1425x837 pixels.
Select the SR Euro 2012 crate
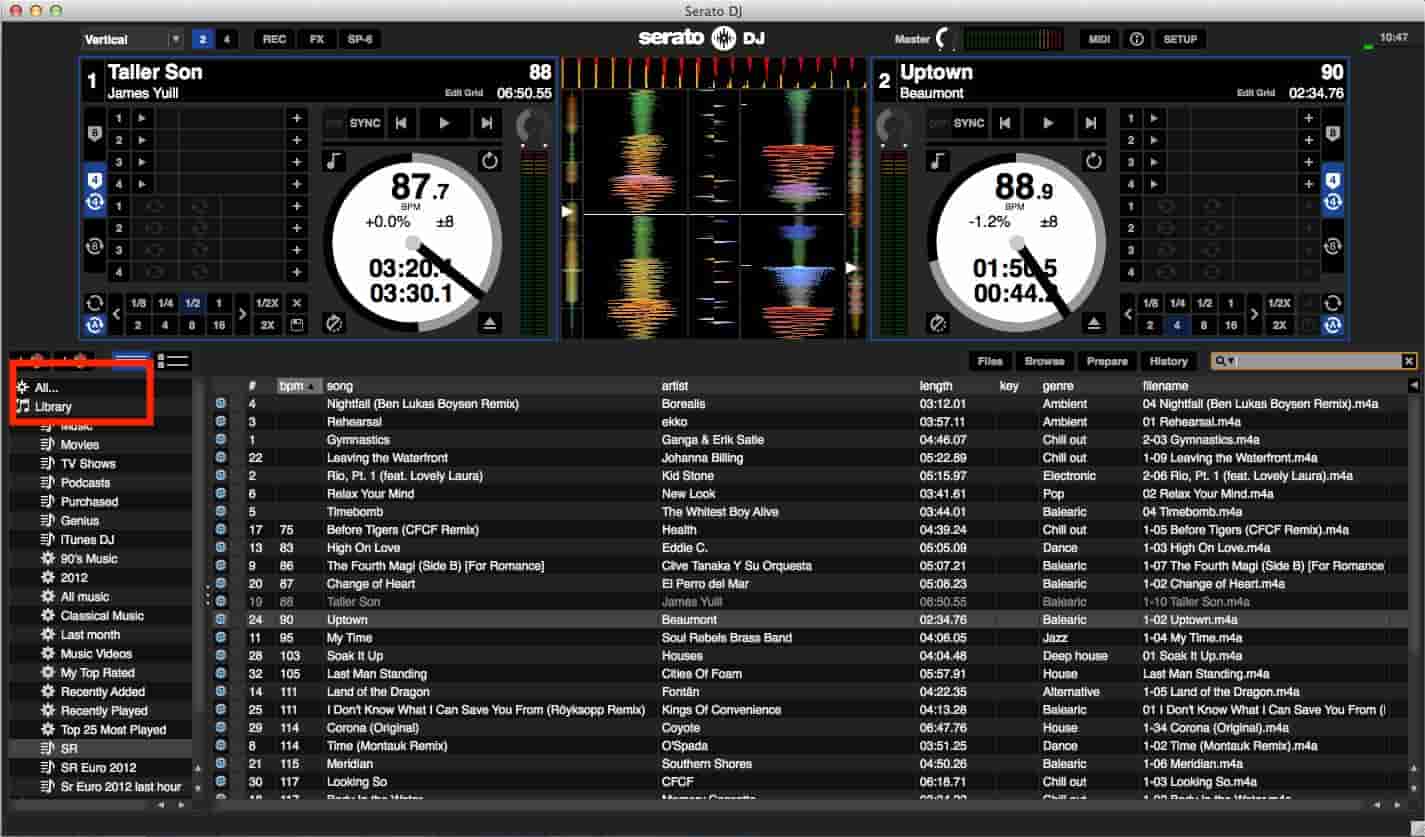pyautogui.click(x=100, y=768)
